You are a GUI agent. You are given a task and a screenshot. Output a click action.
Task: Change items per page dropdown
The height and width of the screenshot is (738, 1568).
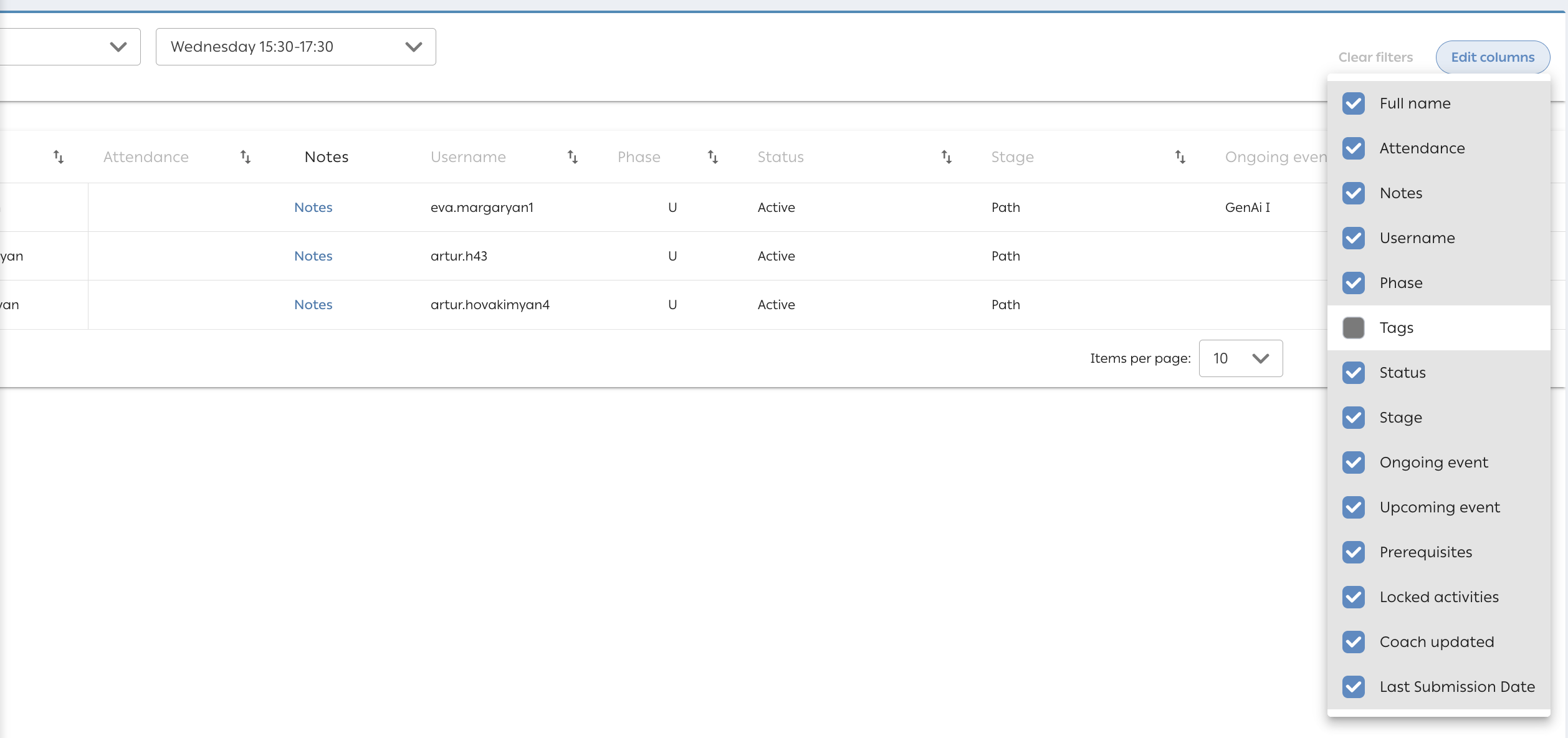[1240, 358]
